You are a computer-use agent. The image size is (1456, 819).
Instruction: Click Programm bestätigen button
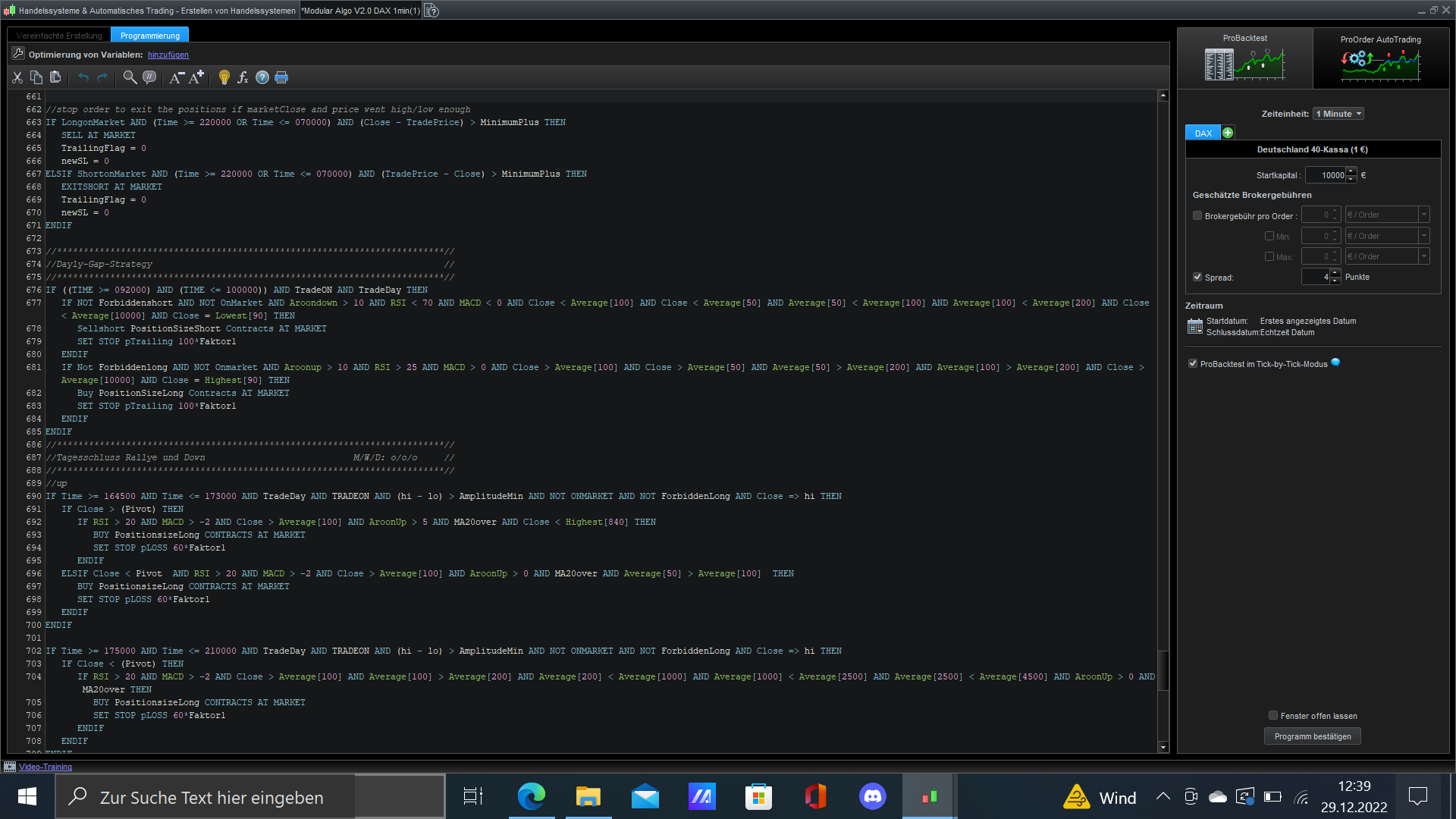click(1312, 736)
